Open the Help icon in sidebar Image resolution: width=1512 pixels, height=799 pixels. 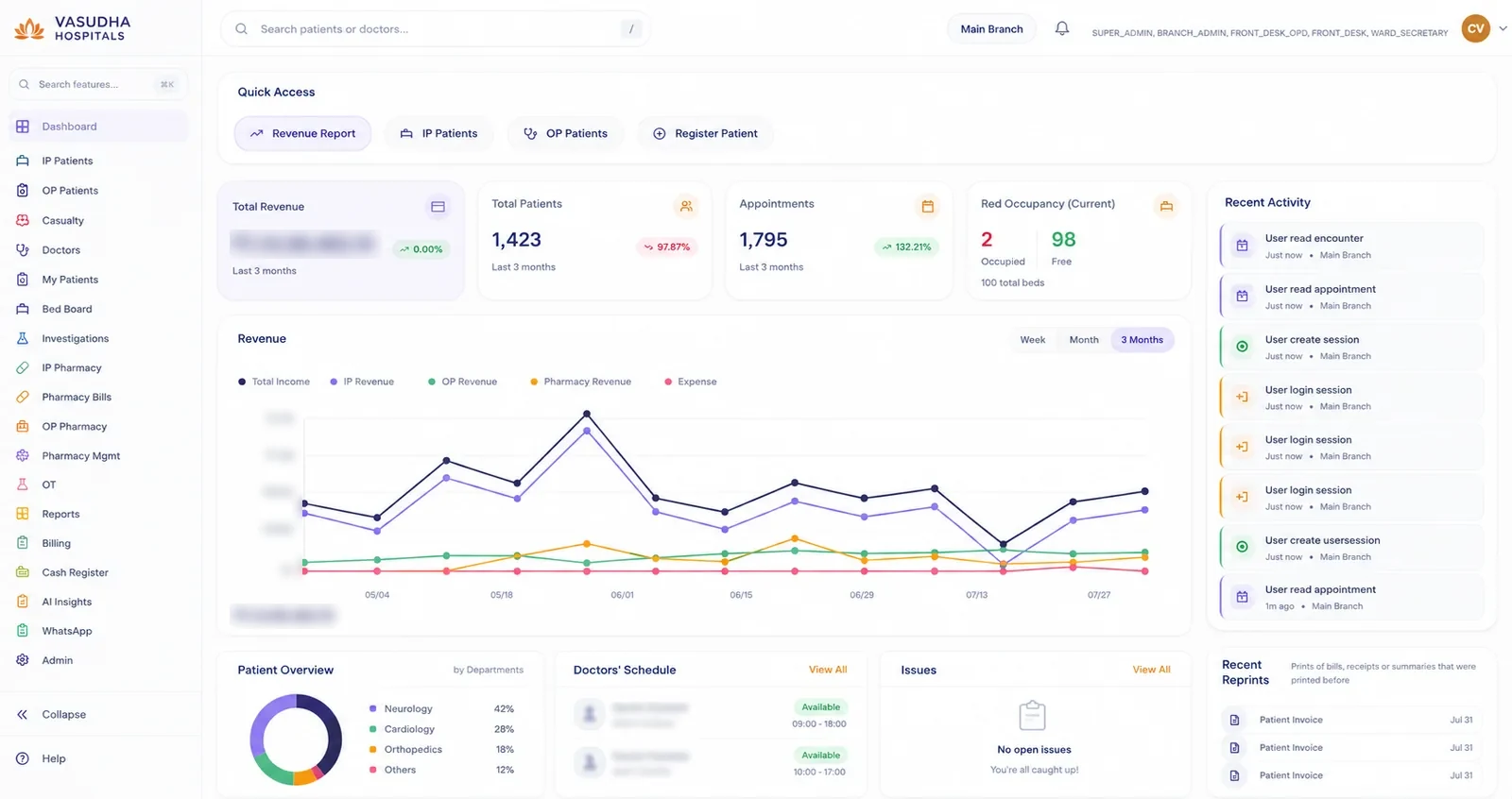[x=23, y=758]
